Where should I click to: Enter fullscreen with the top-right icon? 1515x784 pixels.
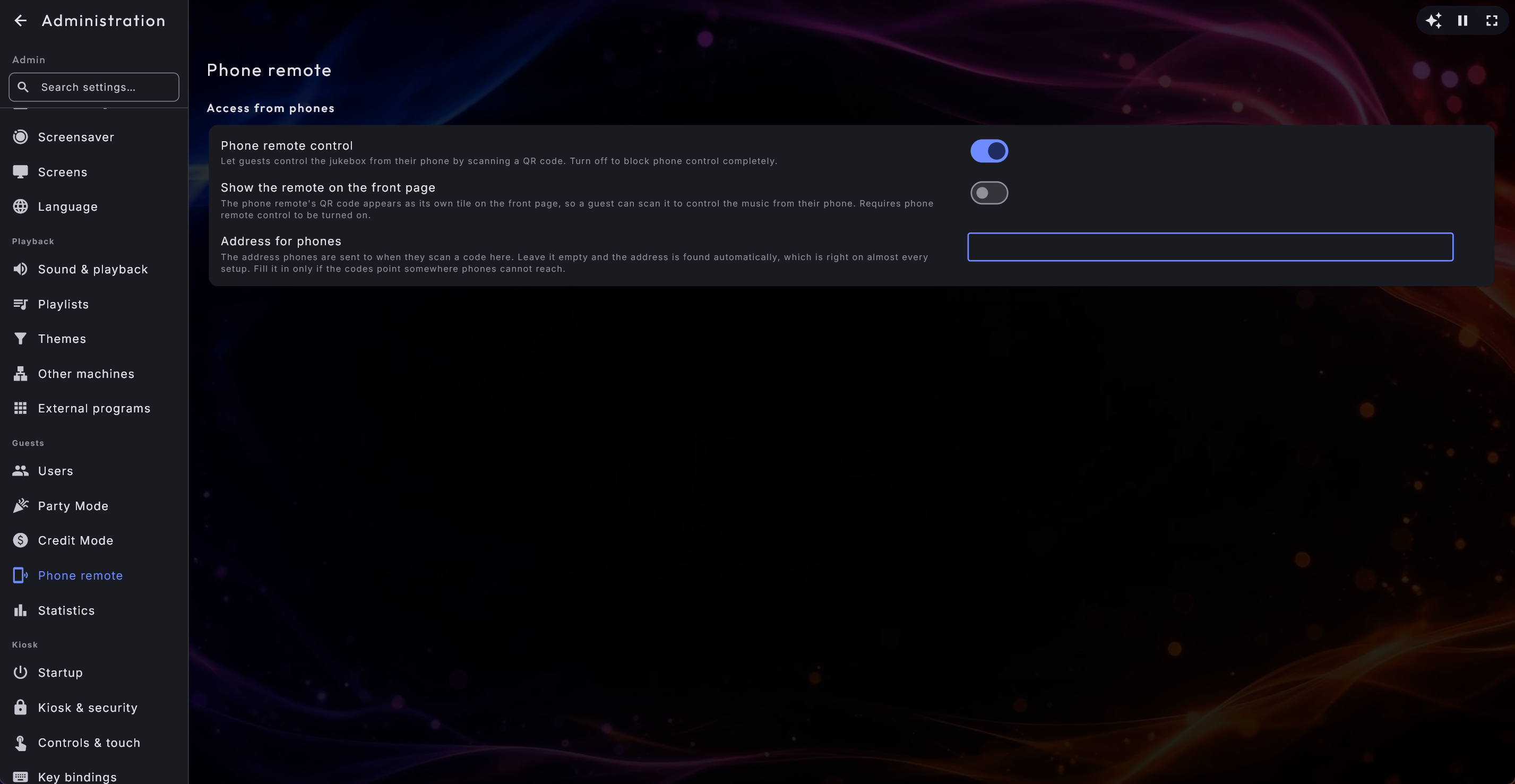(1492, 21)
